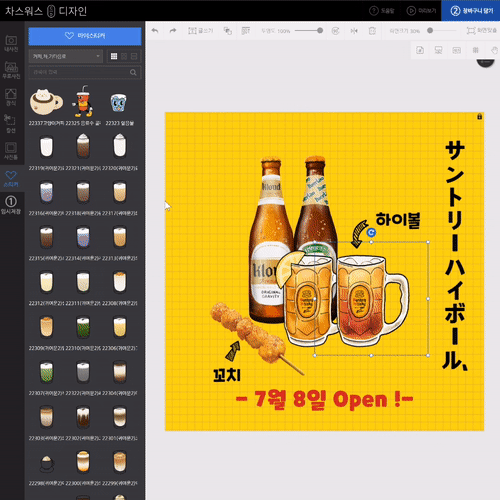Image resolution: width=500 pixels, height=500 pixels.
Task: Add the whipped mocha sticker 22321
Action: click(83, 145)
